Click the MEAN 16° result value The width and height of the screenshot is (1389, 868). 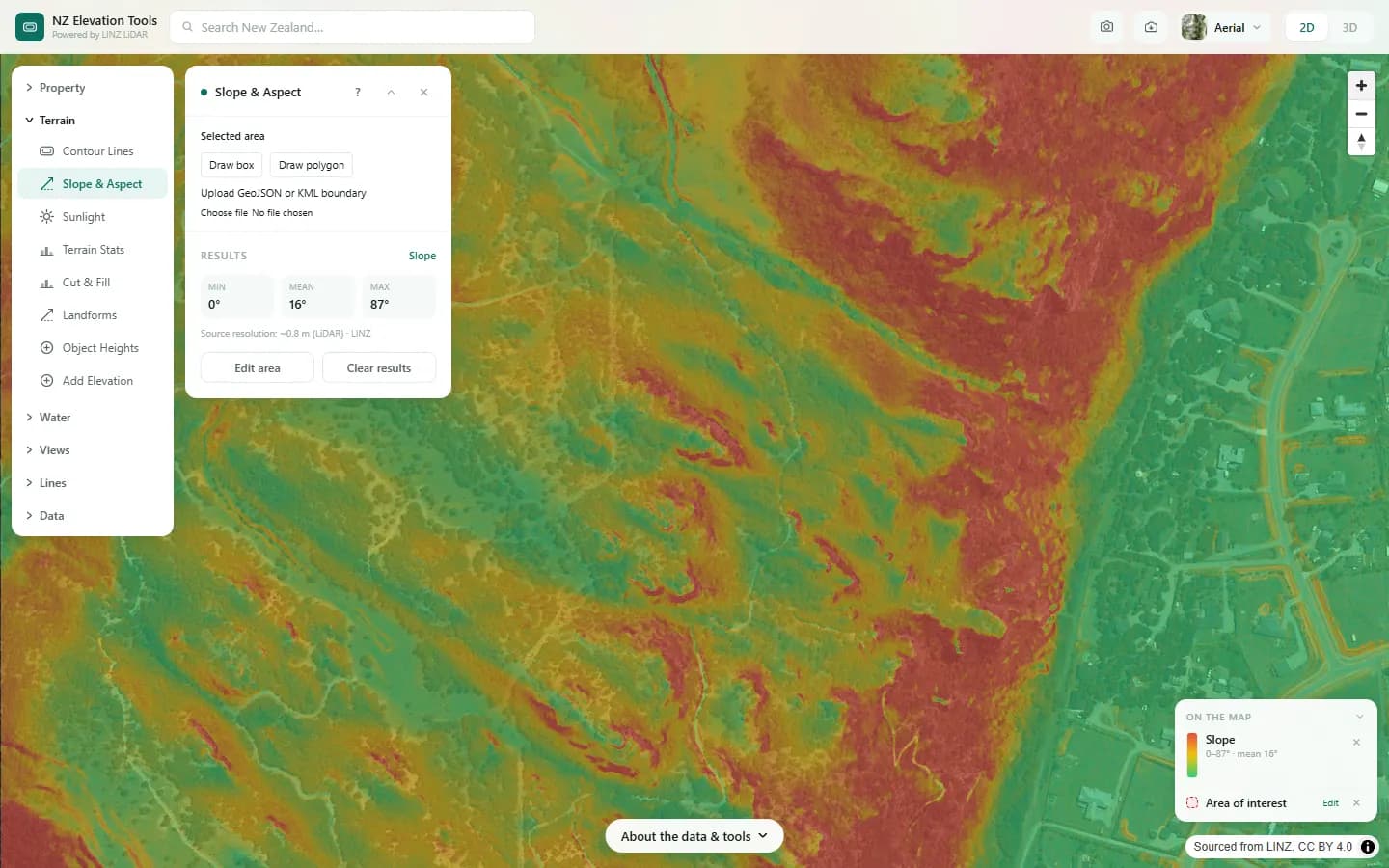pos(318,297)
